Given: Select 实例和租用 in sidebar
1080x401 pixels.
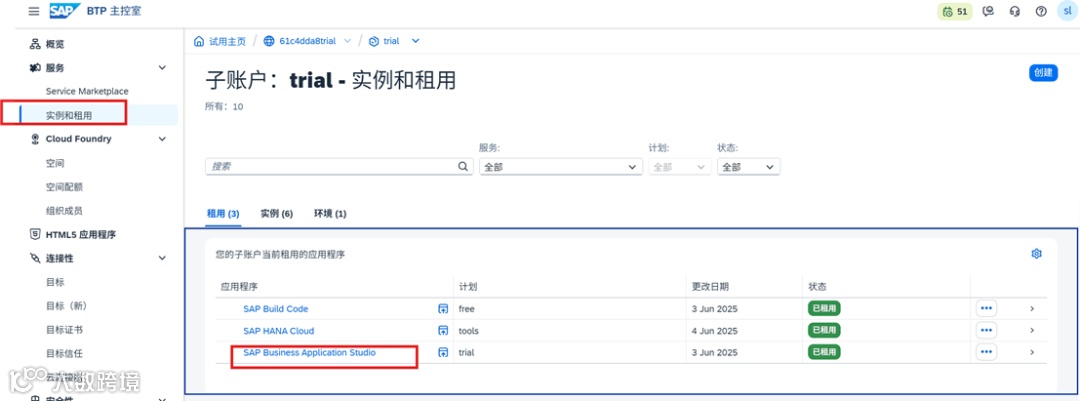Looking at the screenshot, I should [x=69, y=115].
